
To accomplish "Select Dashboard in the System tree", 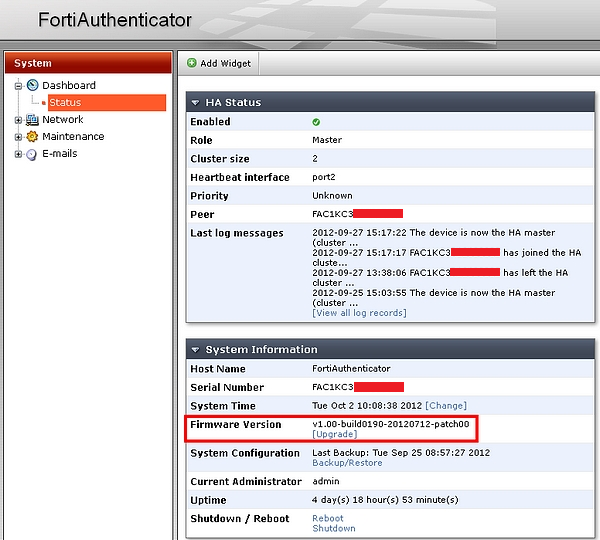I will (69, 85).
